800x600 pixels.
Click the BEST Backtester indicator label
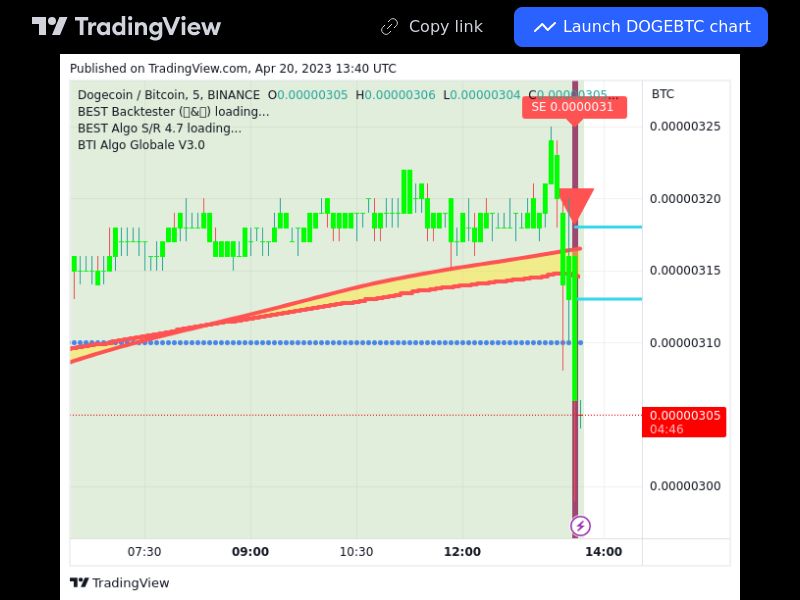click(x=173, y=111)
